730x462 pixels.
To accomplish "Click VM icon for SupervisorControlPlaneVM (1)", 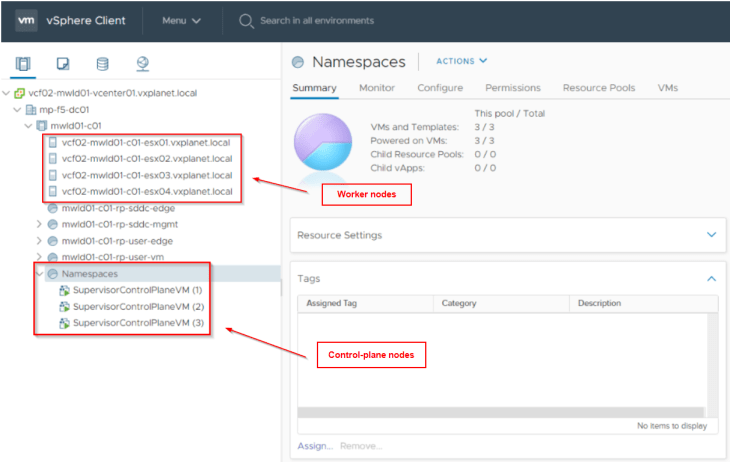I will point(64,290).
